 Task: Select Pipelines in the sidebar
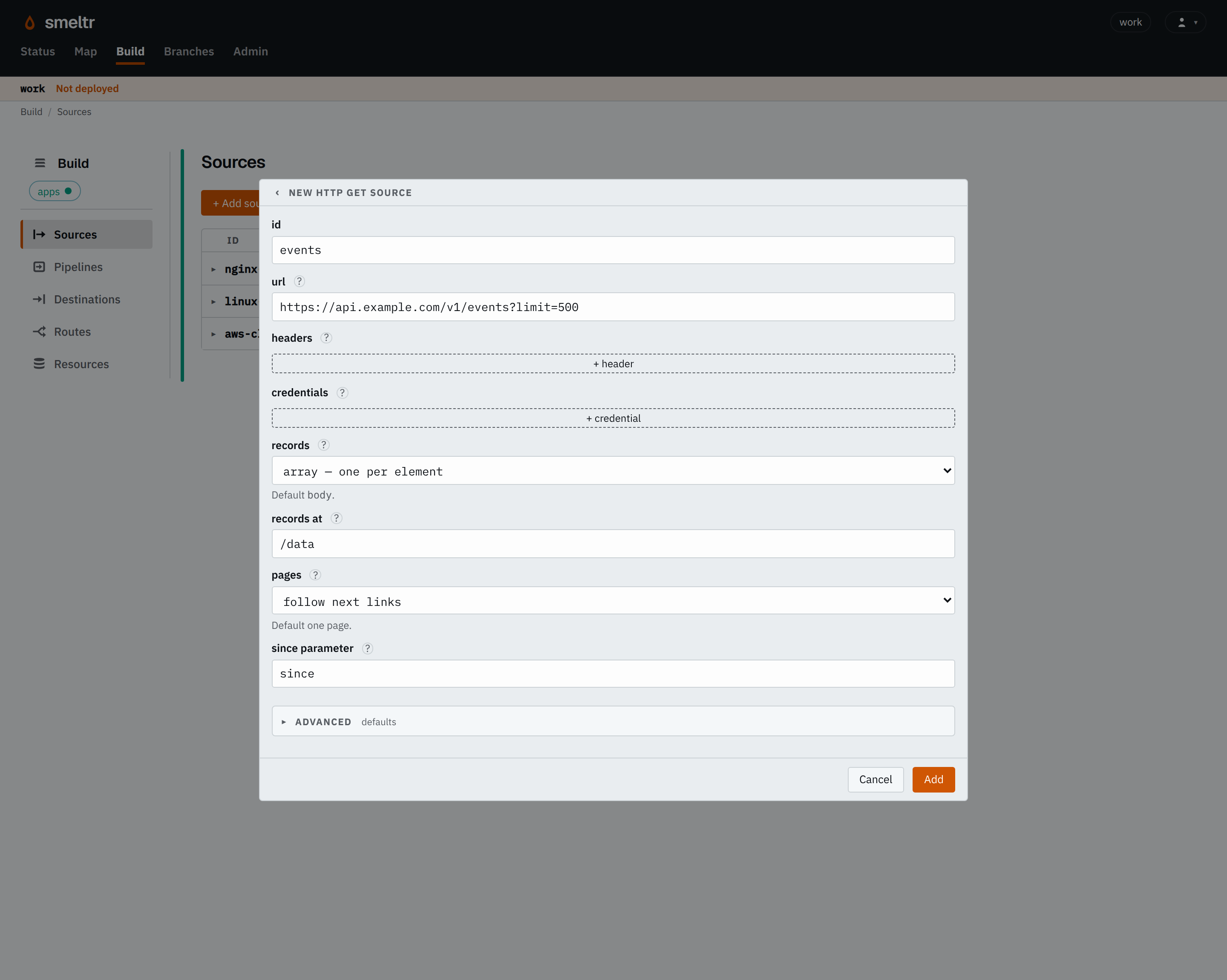[86, 267]
